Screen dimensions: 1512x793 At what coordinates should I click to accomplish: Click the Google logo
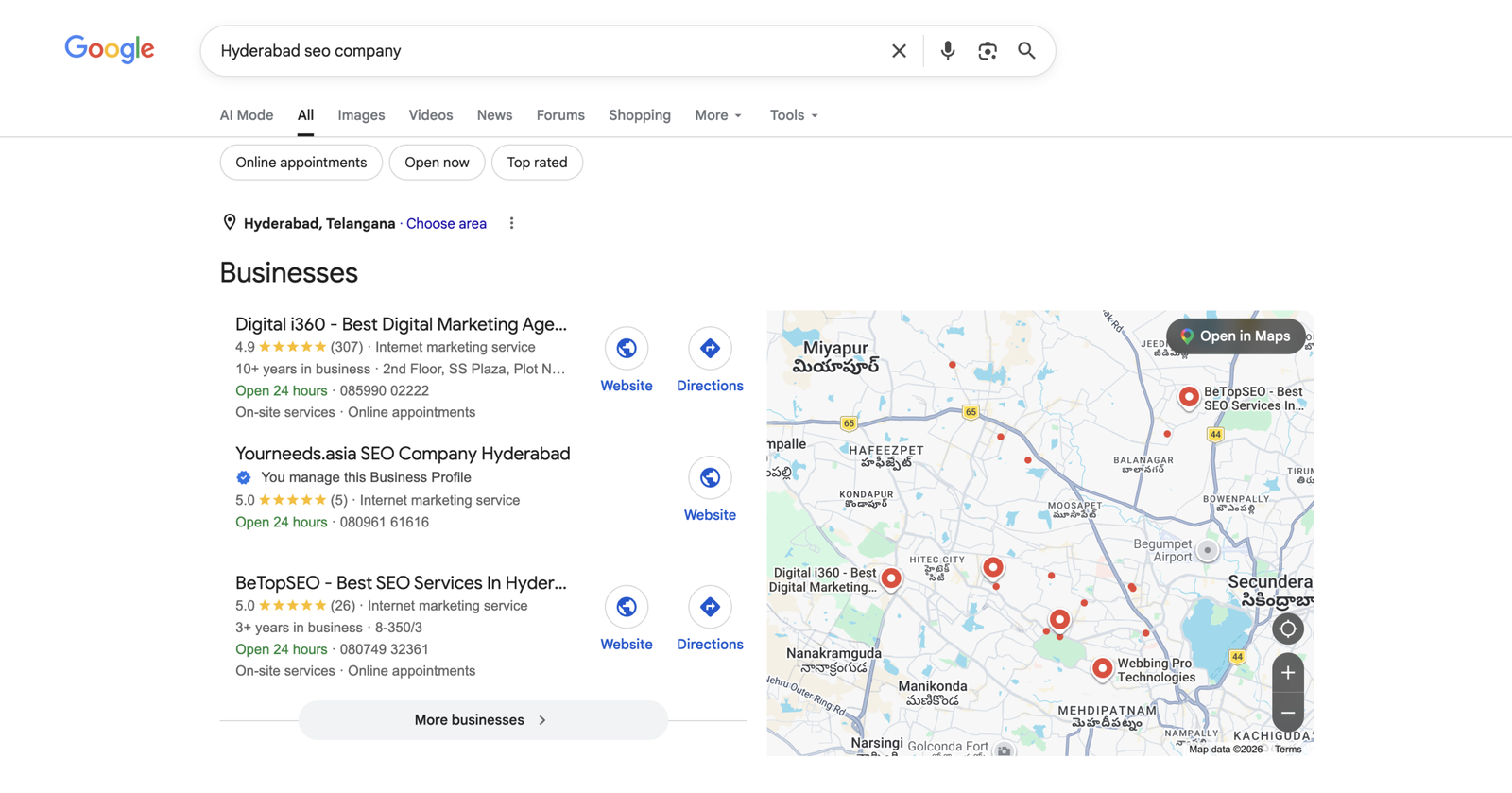pos(110,49)
